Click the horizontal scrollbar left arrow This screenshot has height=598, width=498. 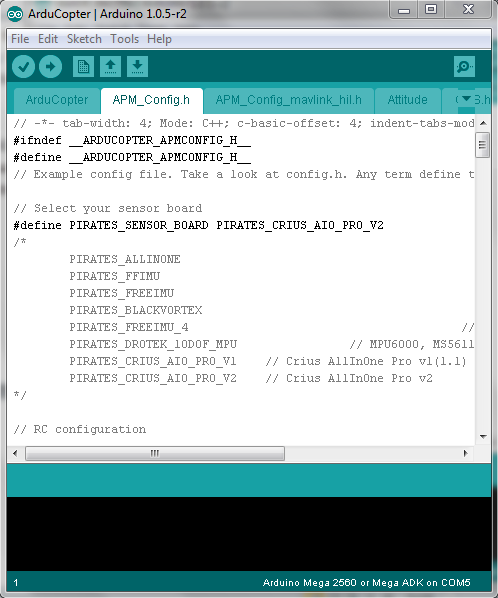tap(15, 453)
